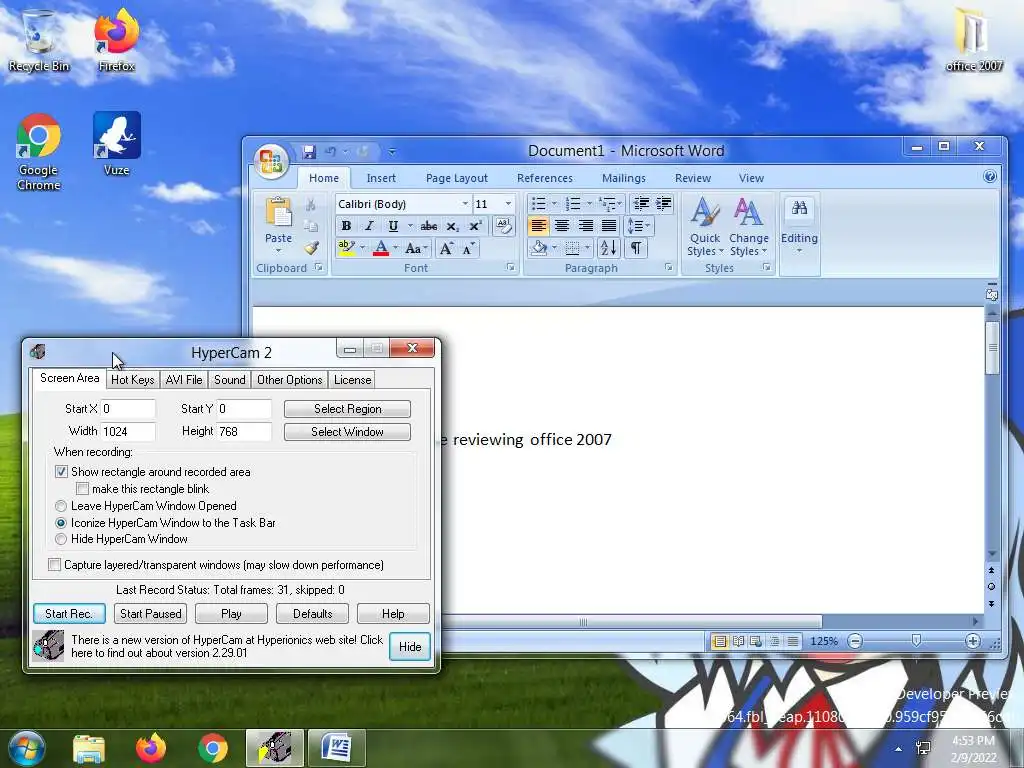This screenshot has height=768, width=1024.
Task: Save the document with the floppy icon
Action: (x=309, y=152)
